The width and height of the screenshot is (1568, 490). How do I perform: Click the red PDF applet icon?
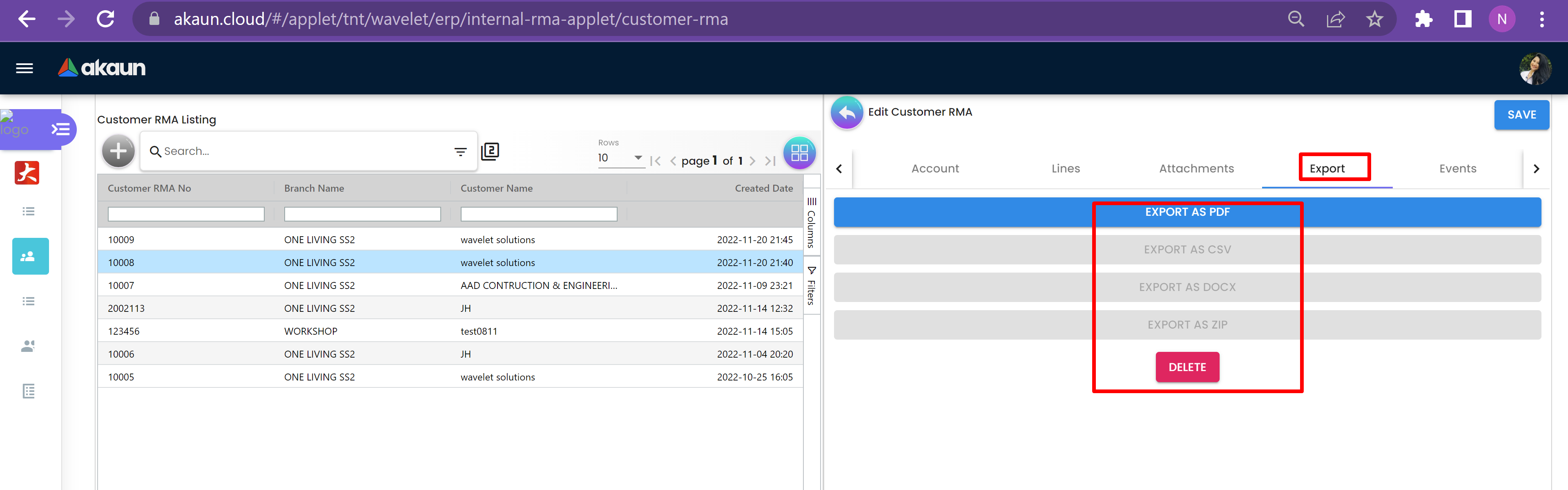pos(27,173)
